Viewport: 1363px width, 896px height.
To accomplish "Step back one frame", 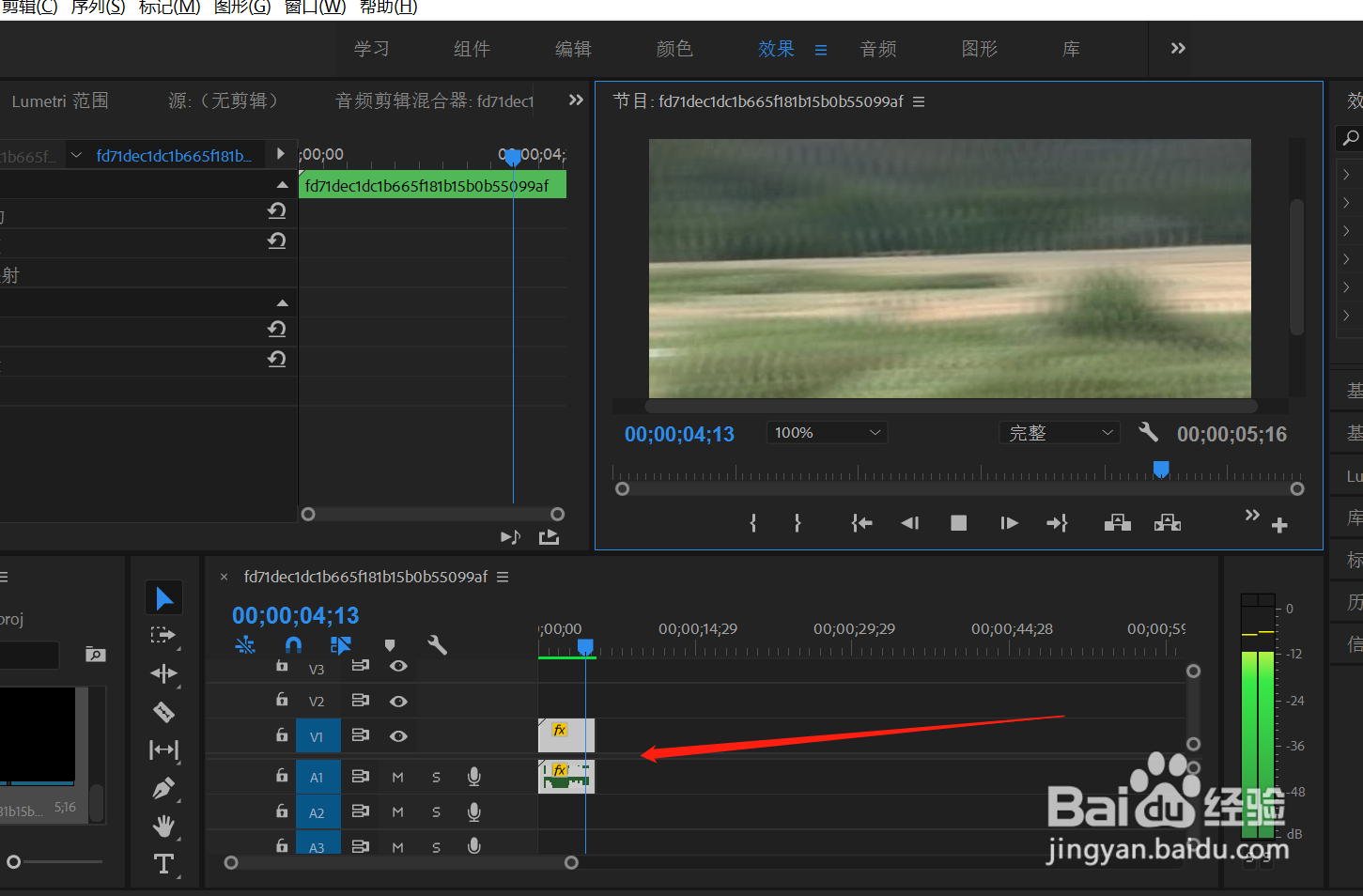I will point(909,523).
